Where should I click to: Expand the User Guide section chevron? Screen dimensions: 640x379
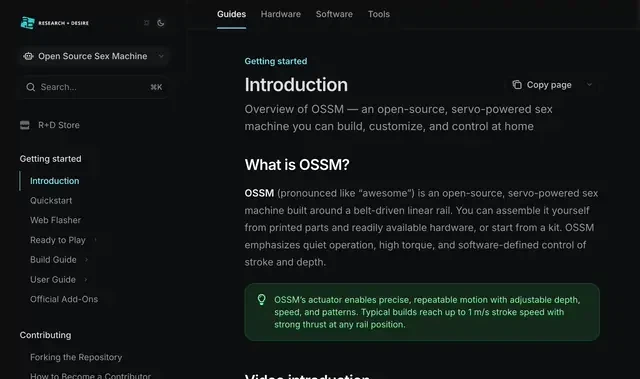pyautogui.click(x=86, y=280)
